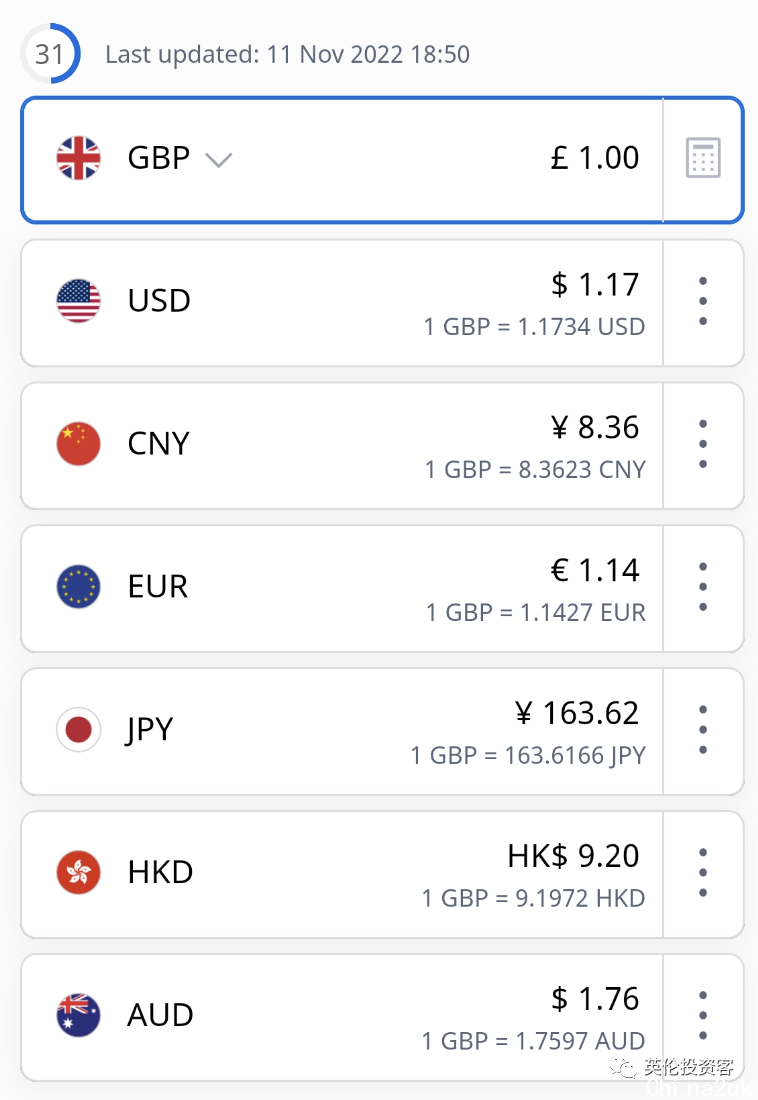The image size is (758, 1100).
Task: Select the USD currency row
Action: 342,302
